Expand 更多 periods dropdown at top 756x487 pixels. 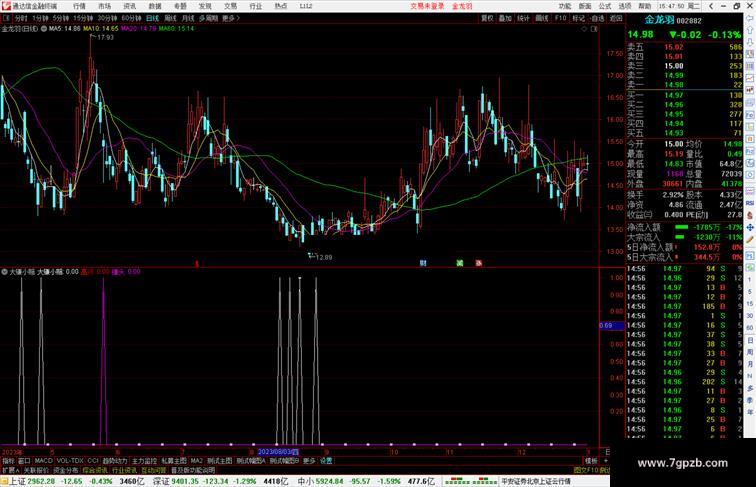(230, 18)
